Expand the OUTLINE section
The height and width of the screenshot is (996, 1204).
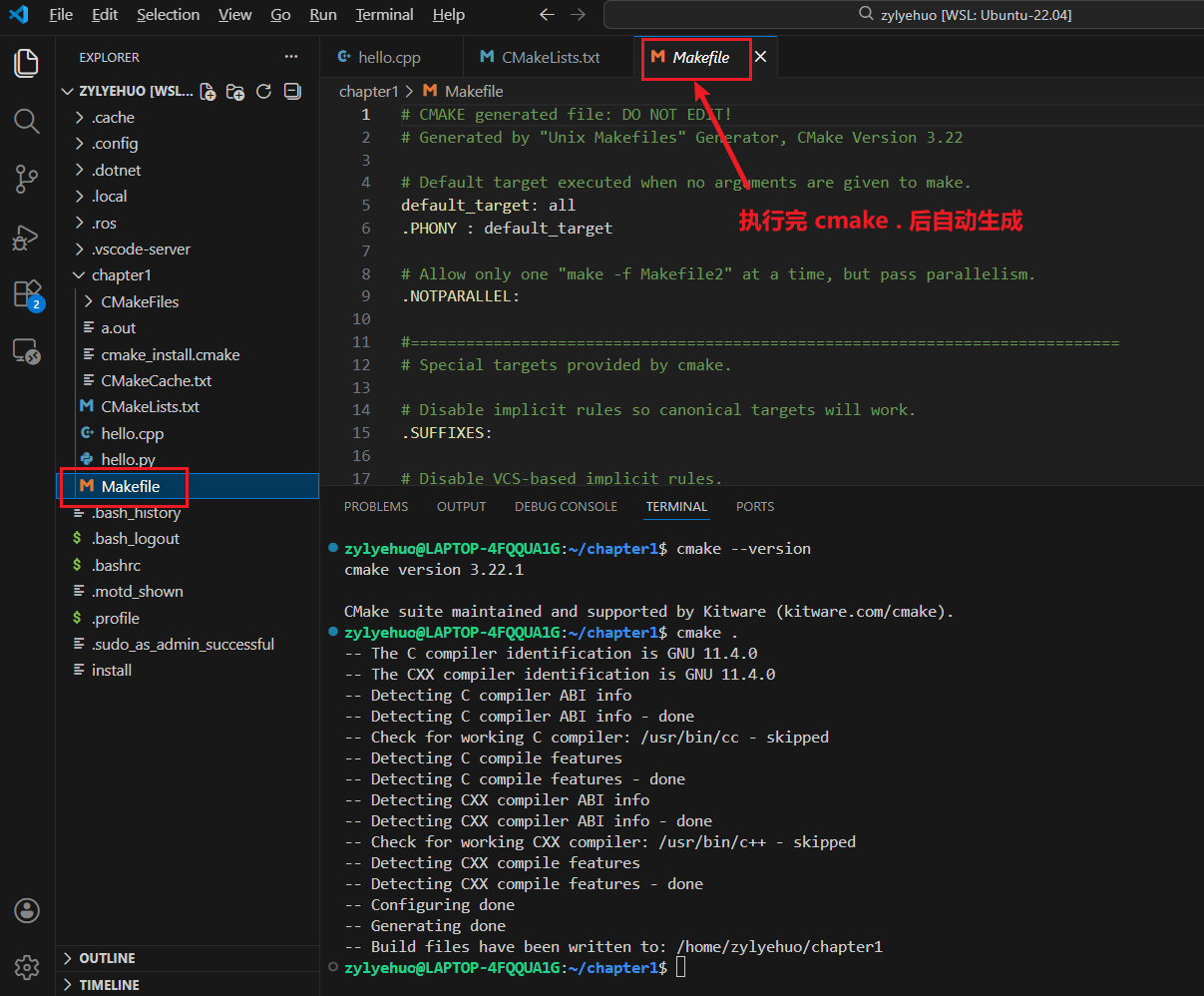(188, 958)
